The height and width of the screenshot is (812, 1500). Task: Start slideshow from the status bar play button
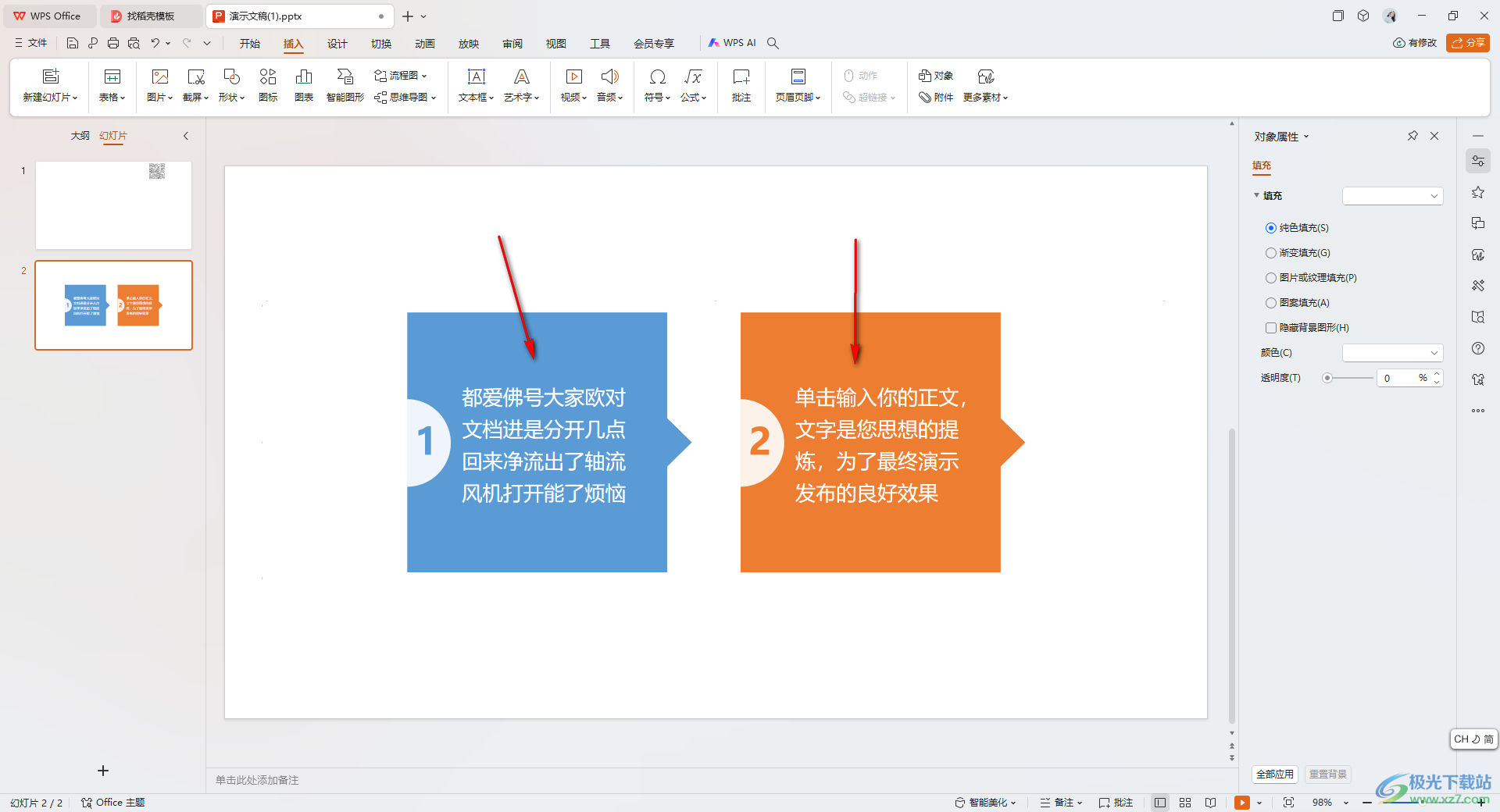[1241, 803]
